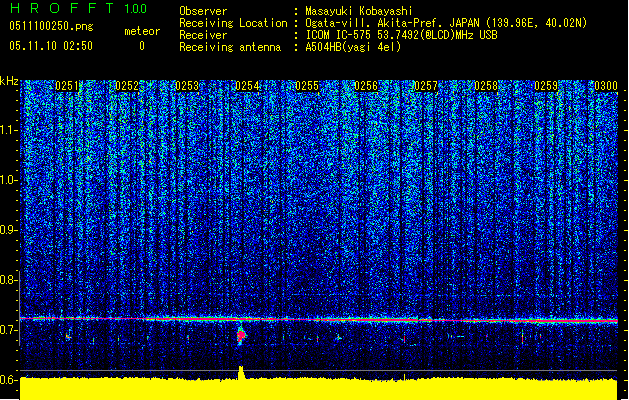Viewport: 629px width, 400px height.
Task: Click the 0253 time marker
Action: (x=187, y=86)
